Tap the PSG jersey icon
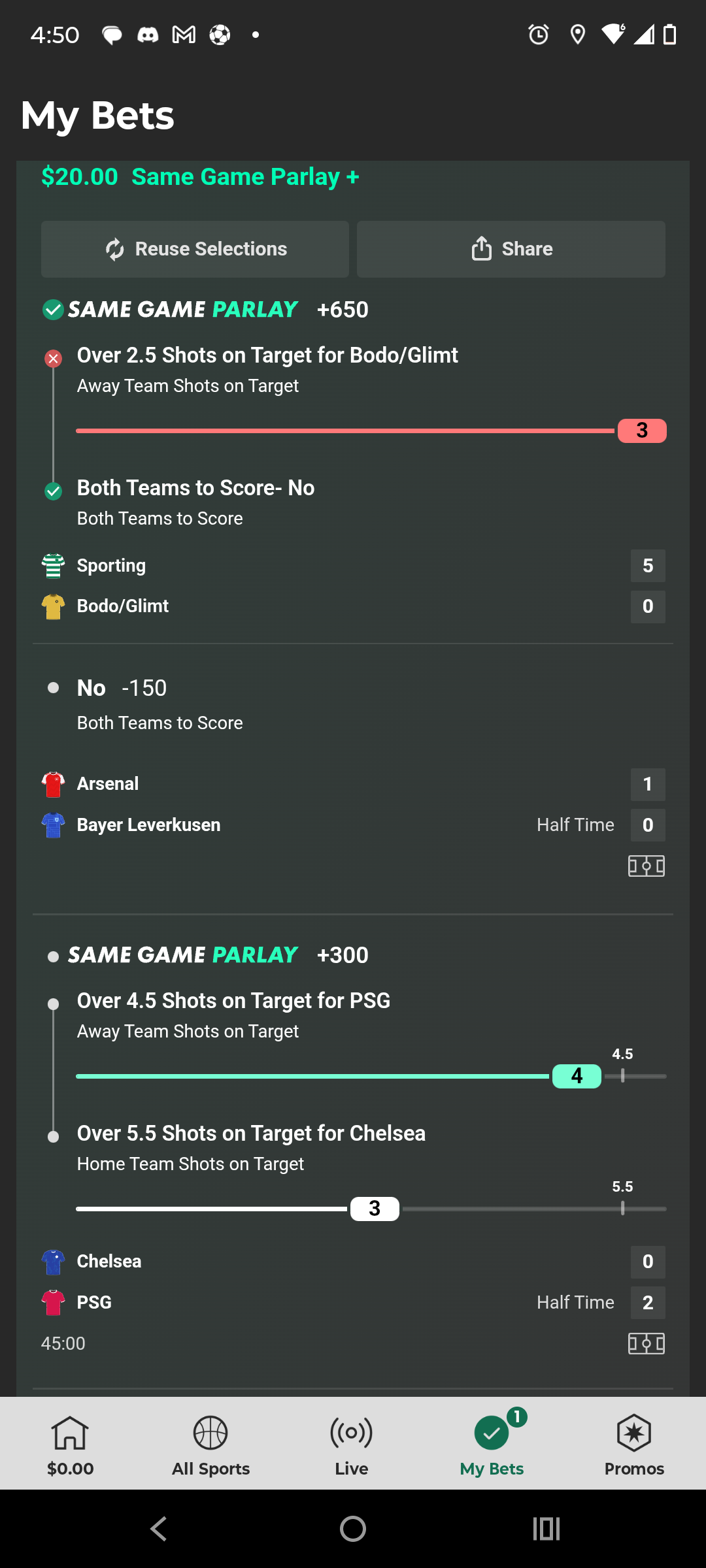Viewport: 706px width, 1568px height. pyautogui.click(x=53, y=1303)
